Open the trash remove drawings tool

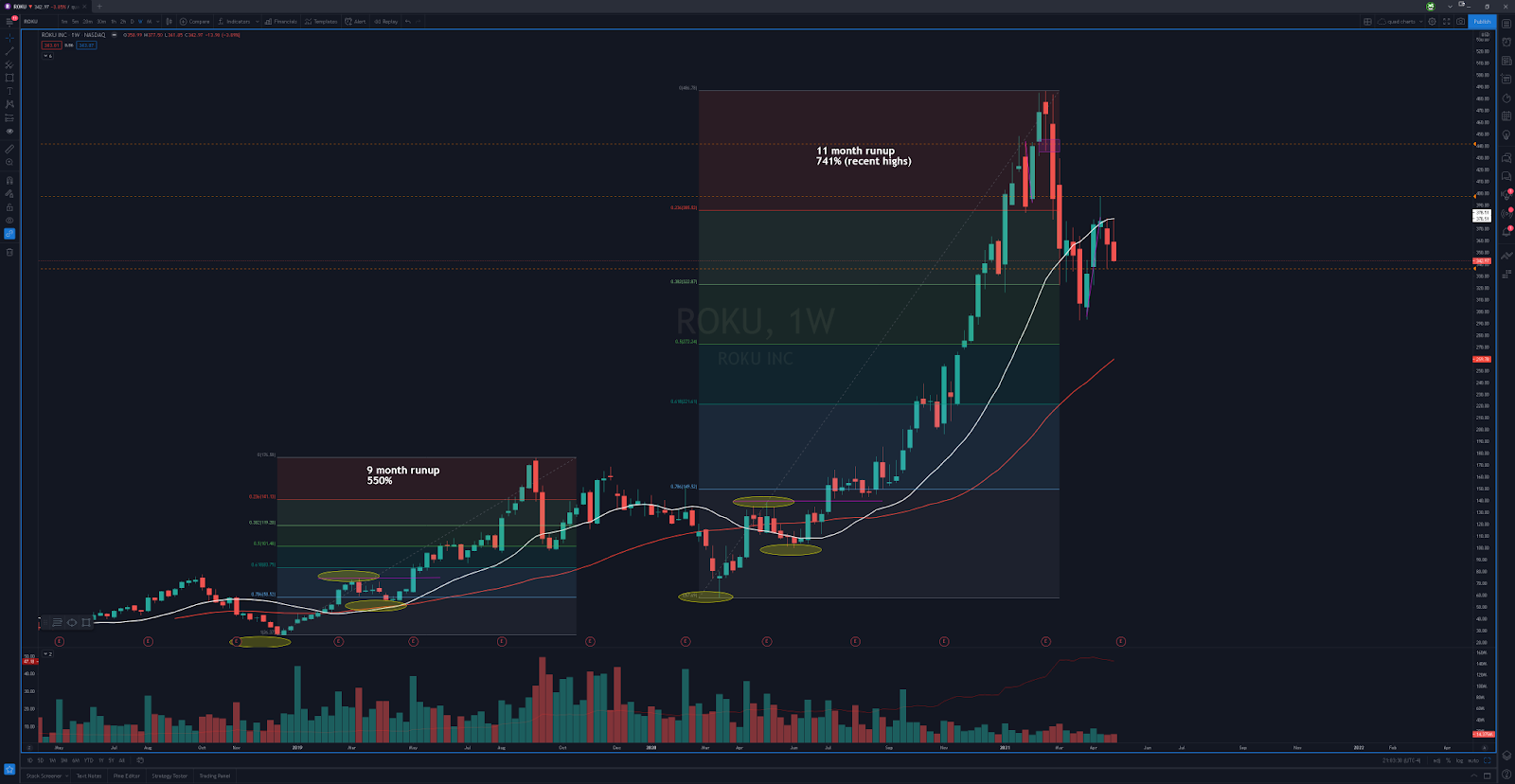coord(9,252)
